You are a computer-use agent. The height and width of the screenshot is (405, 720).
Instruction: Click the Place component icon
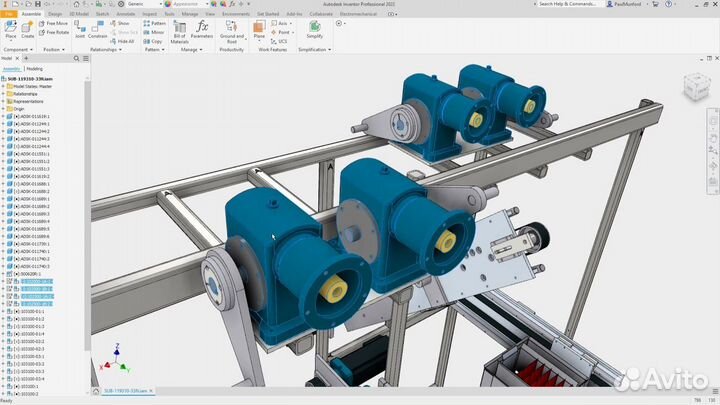pos(11,27)
